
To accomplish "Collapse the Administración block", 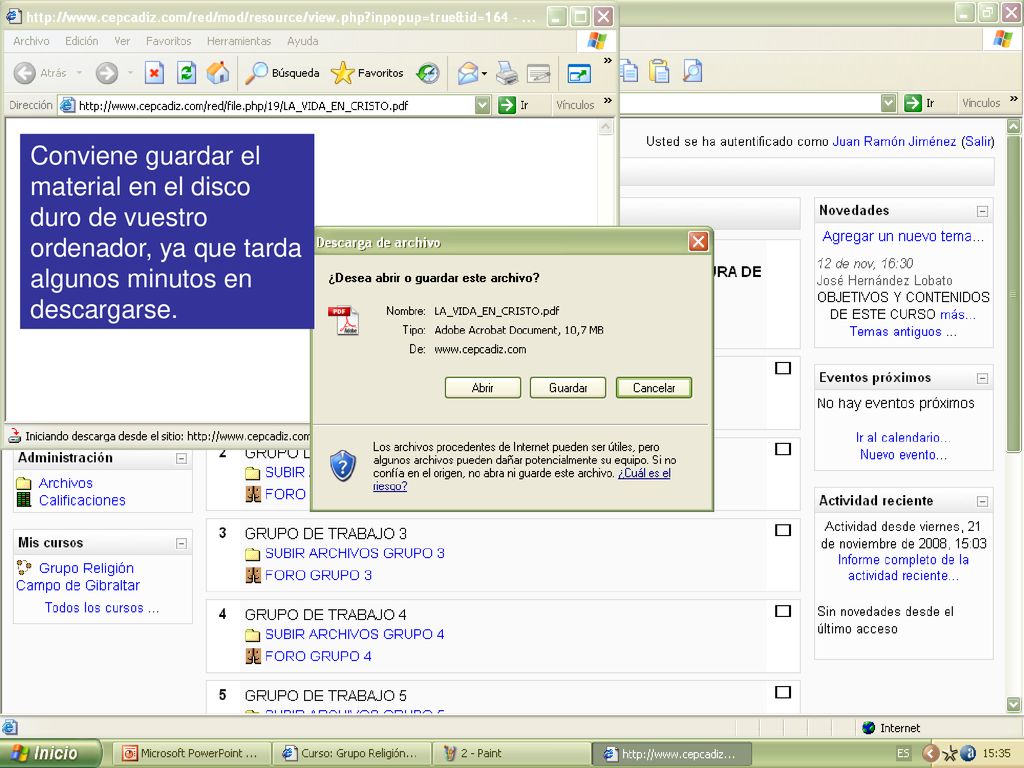I will [x=182, y=458].
